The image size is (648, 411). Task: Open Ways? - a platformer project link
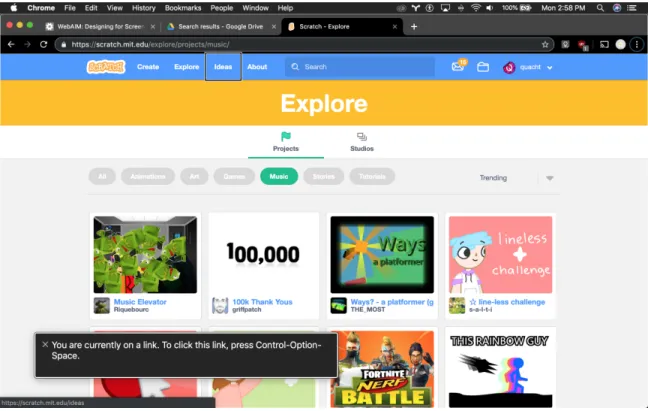pyautogui.click(x=392, y=302)
